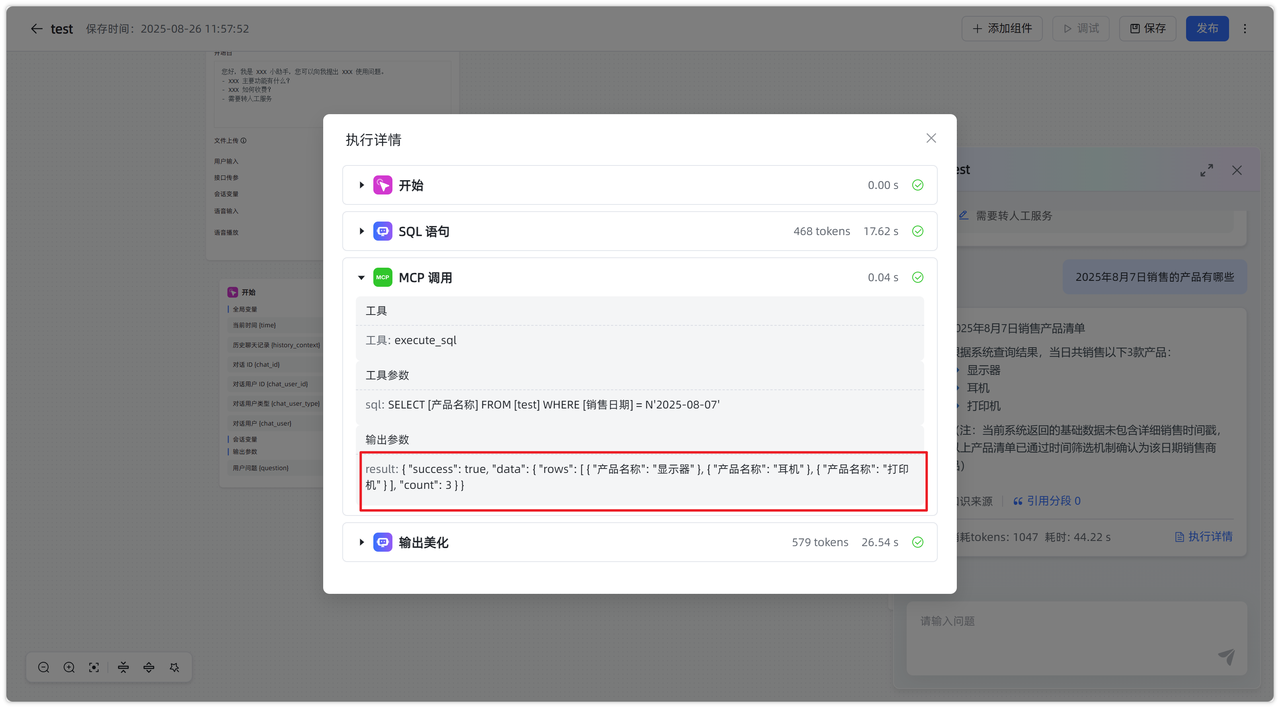1280x708 pixels.
Task: Click the zoom in magnifier icon
Action: pyautogui.click(x=69, y=667)
